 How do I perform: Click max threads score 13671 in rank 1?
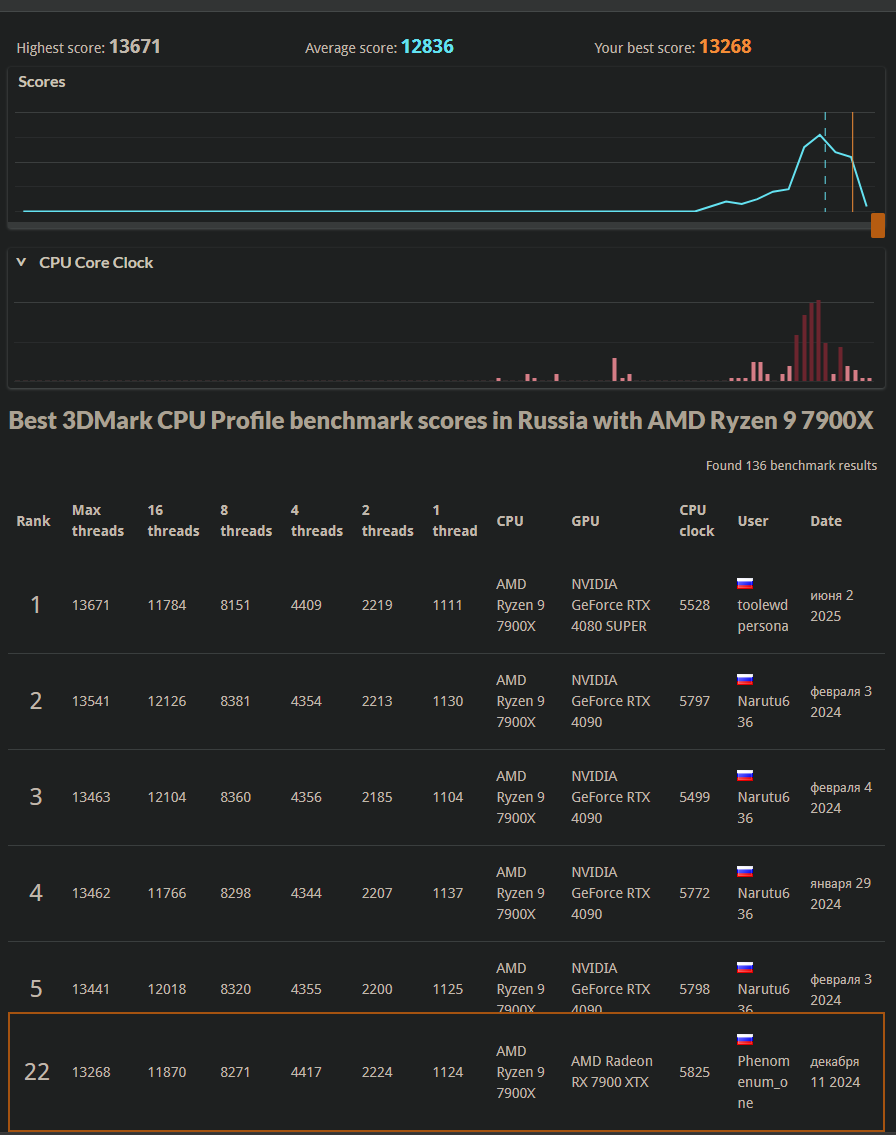(90, 605)
